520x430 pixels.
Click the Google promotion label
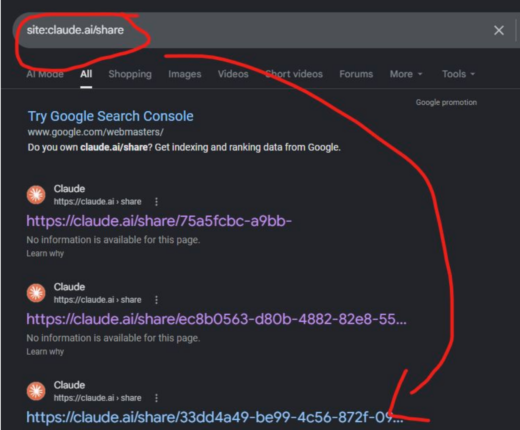click(446, 102)
